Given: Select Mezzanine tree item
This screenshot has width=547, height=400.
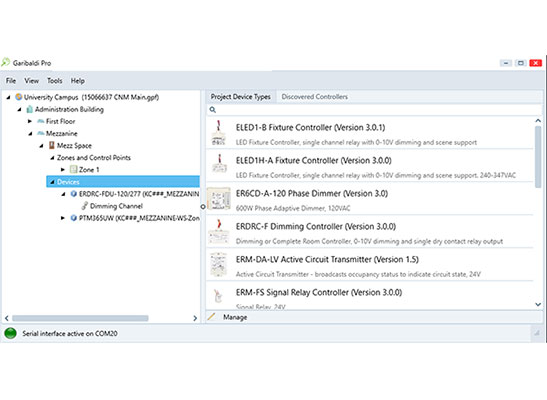Looking at the screenshot, I should pos(61,134).
